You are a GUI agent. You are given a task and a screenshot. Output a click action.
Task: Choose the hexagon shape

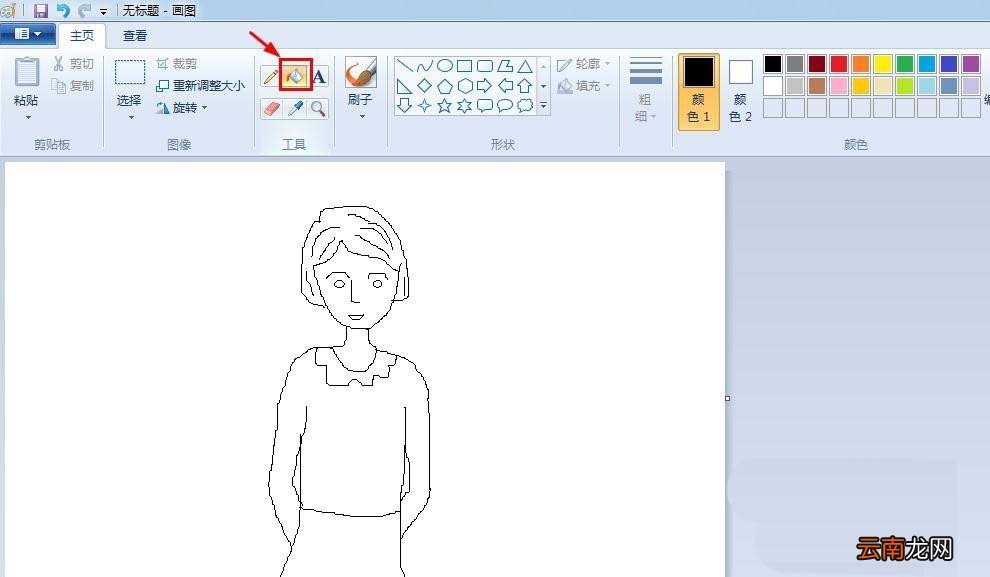tap(465, 85)
